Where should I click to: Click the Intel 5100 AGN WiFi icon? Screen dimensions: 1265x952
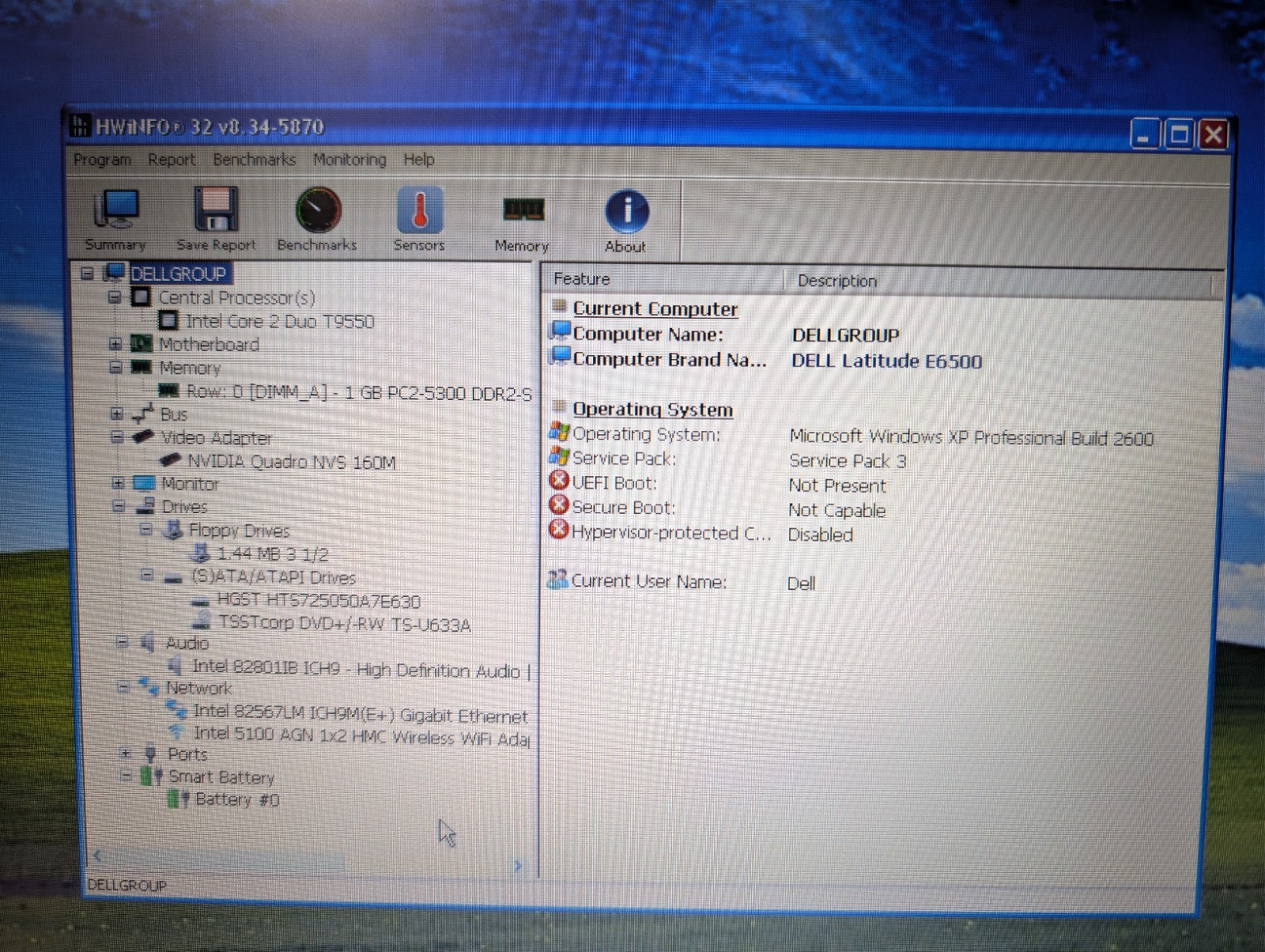point(176,732)
